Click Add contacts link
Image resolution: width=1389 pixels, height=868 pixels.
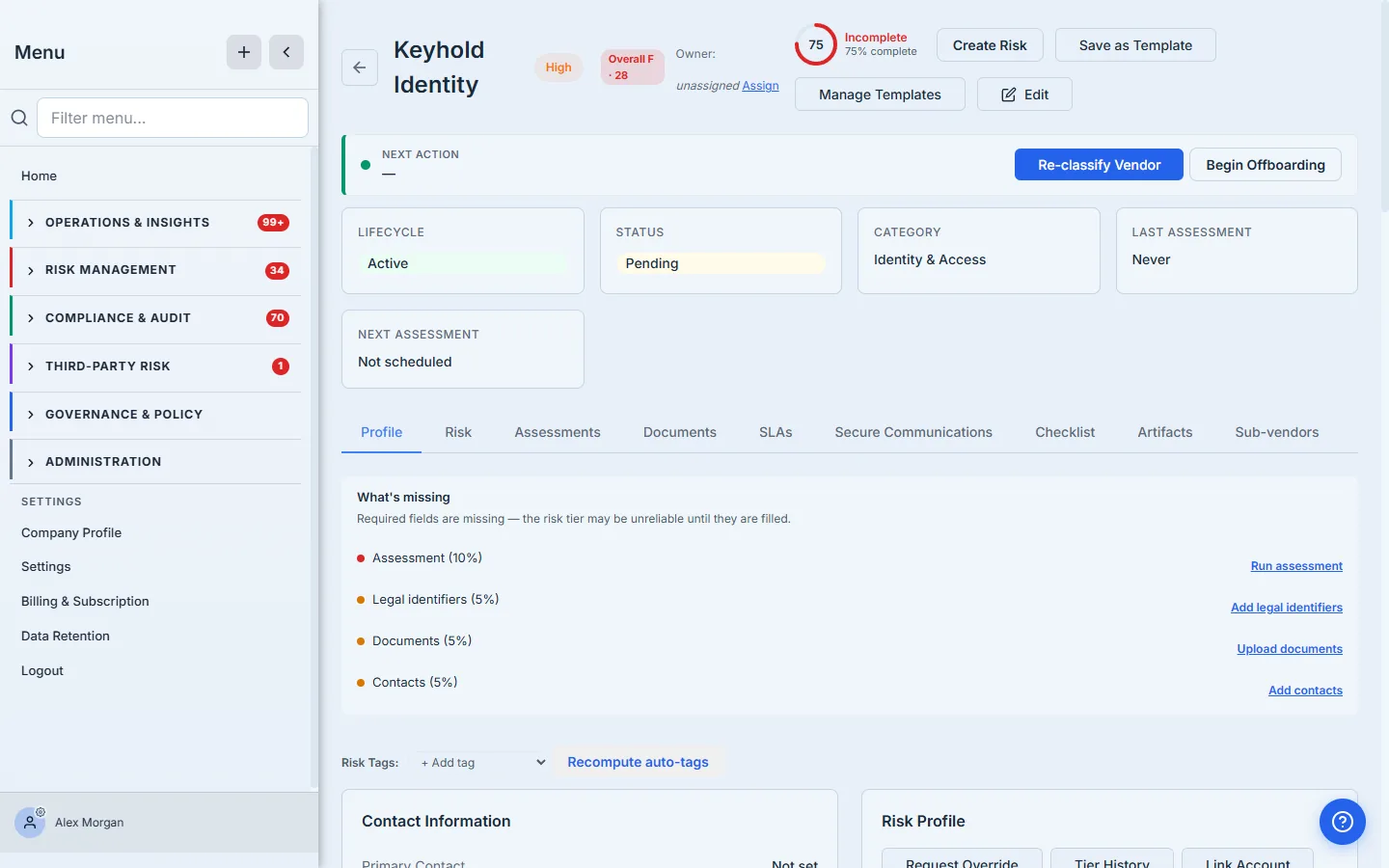(1305, 691)
